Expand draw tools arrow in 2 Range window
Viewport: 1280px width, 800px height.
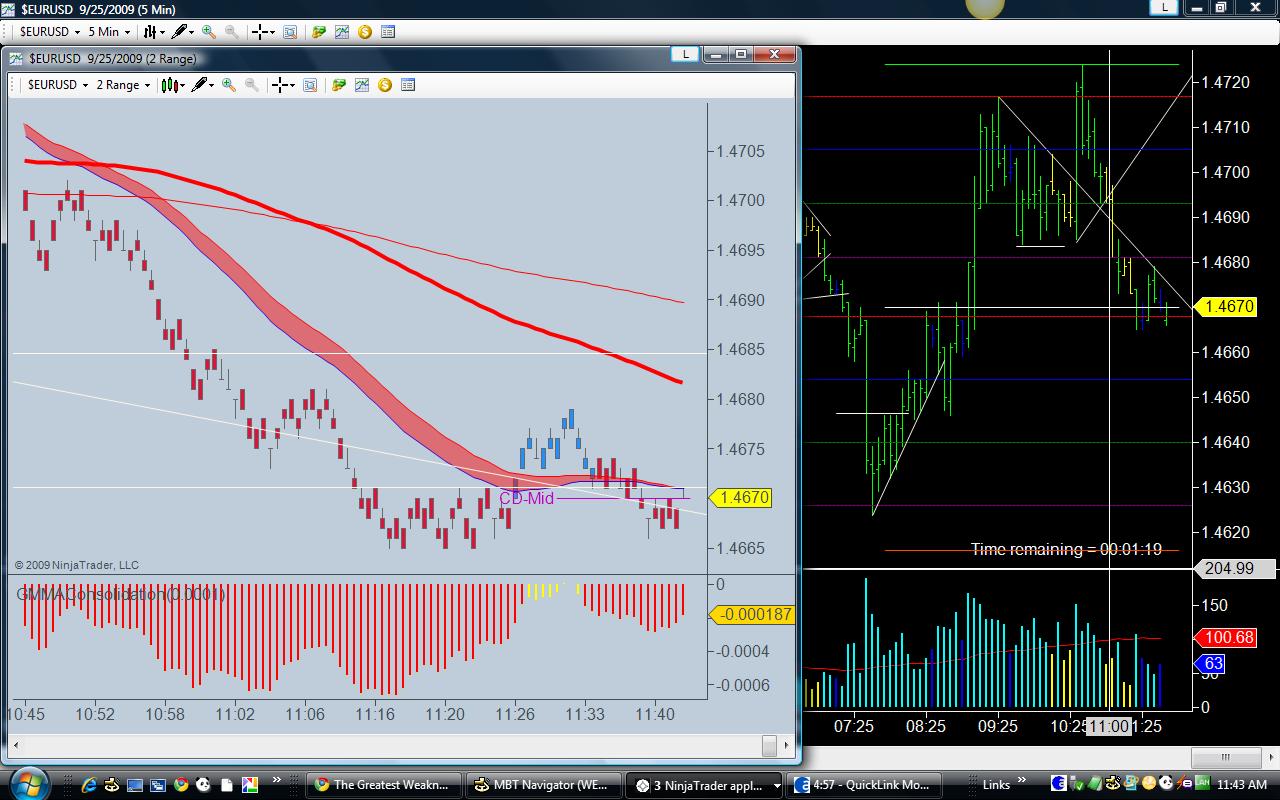pyautogui.click(x=213, y=85)
